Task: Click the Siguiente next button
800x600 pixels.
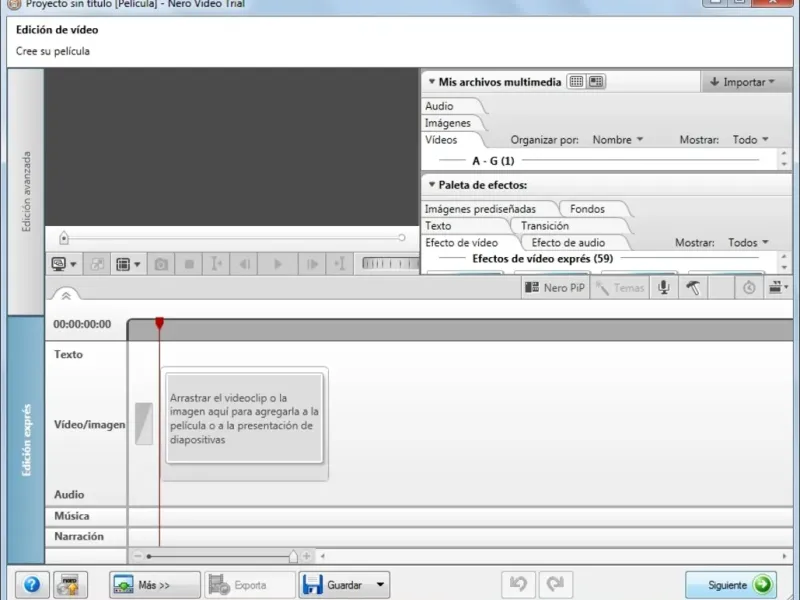Action: [731, 585]
